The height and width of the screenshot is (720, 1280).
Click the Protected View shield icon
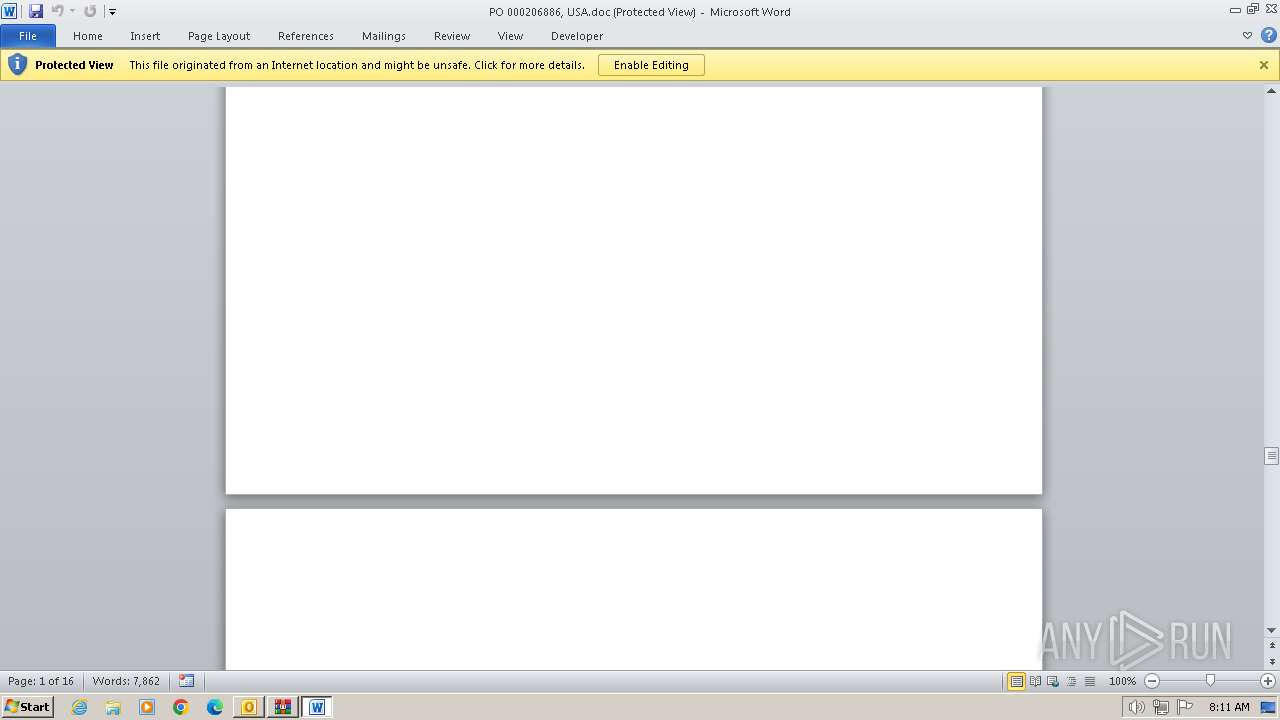click(17, 65)
